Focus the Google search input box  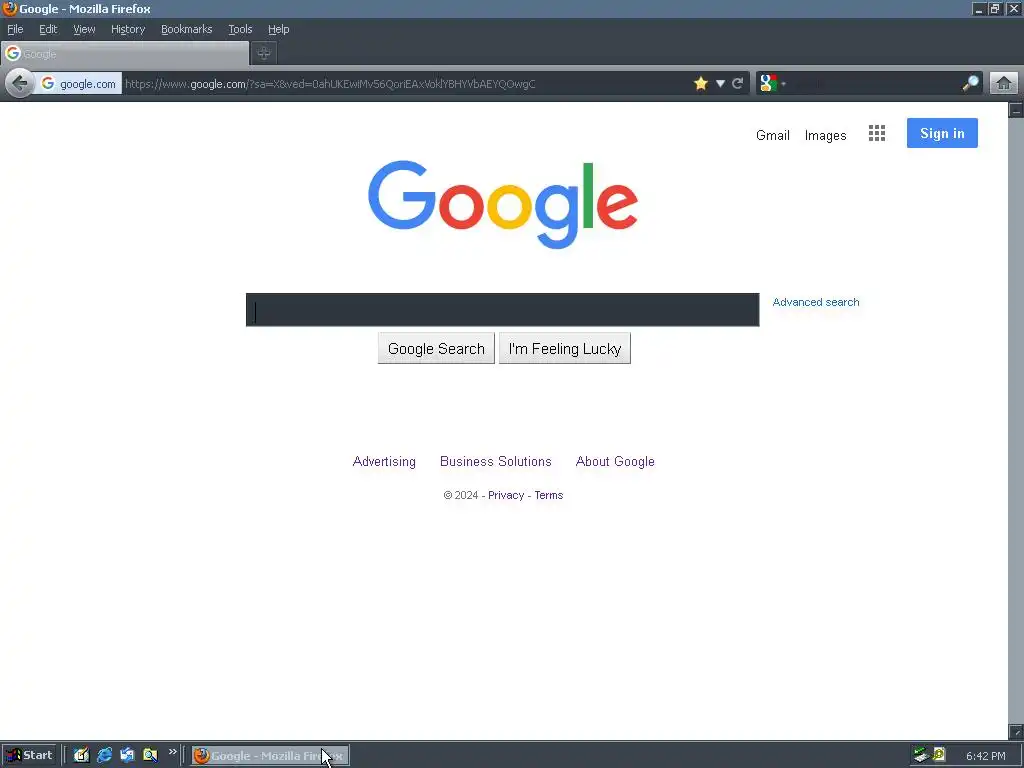click(x=502, y=310)
